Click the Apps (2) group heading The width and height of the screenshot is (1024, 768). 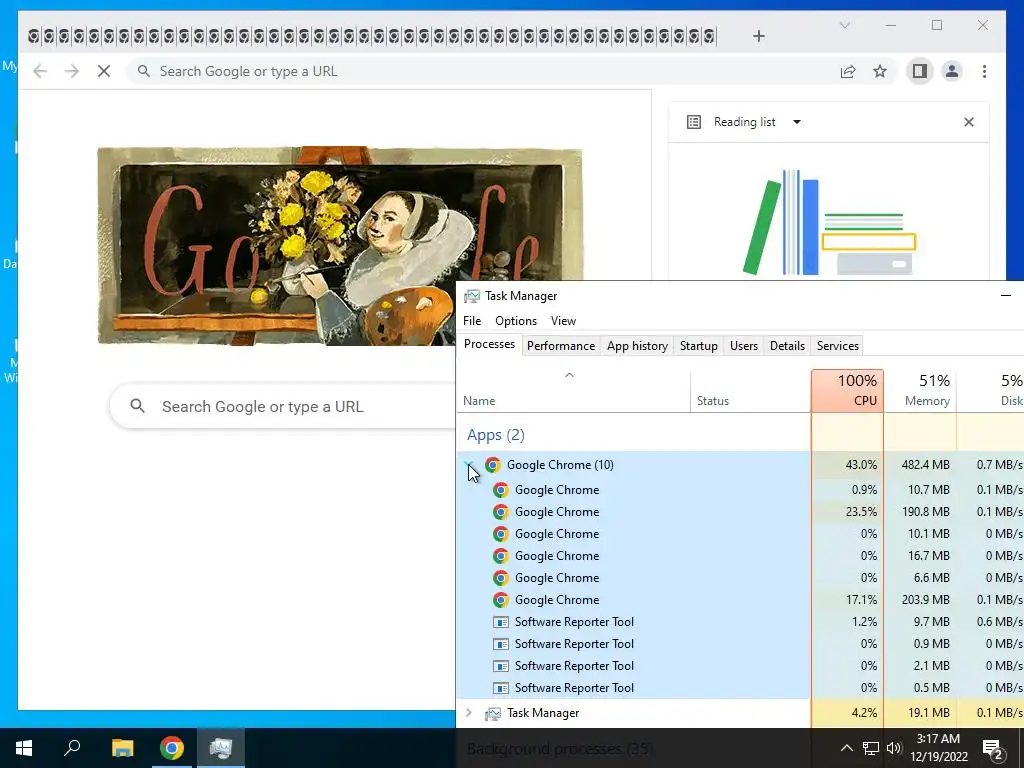496,435
